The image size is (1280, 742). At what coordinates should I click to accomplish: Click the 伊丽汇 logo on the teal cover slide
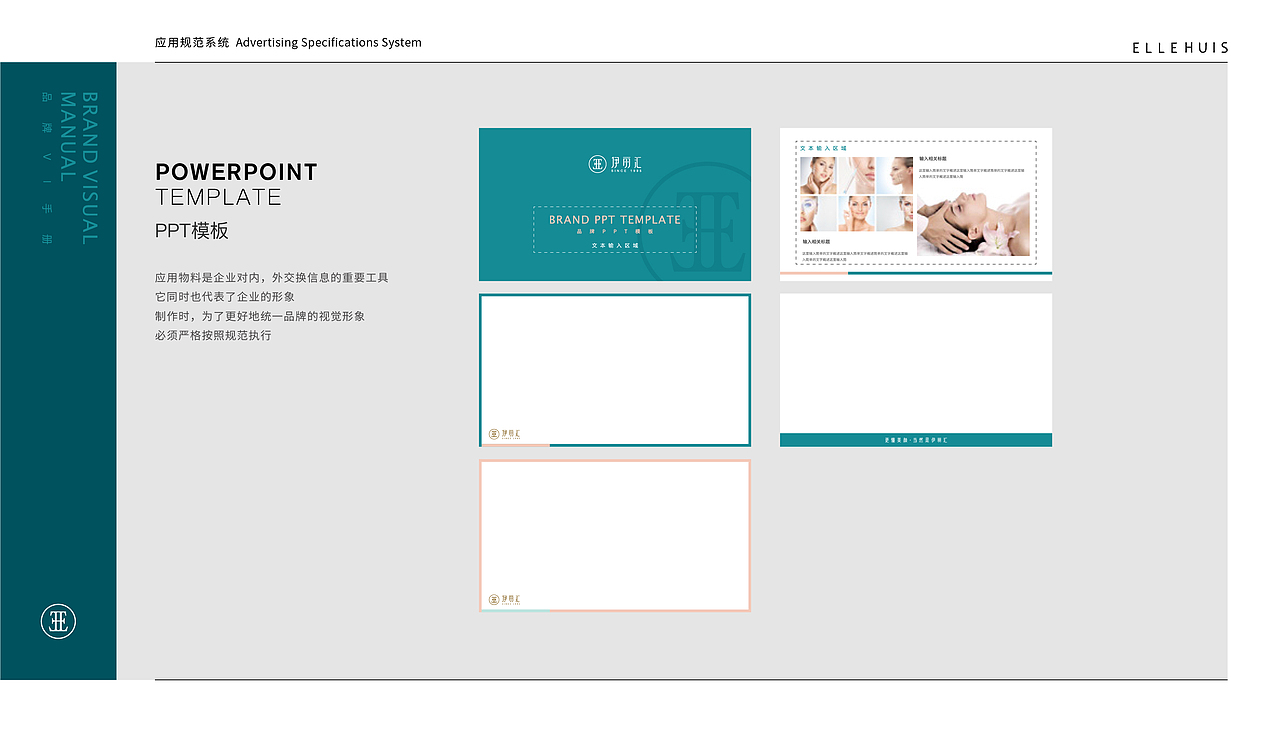point(614,164)
